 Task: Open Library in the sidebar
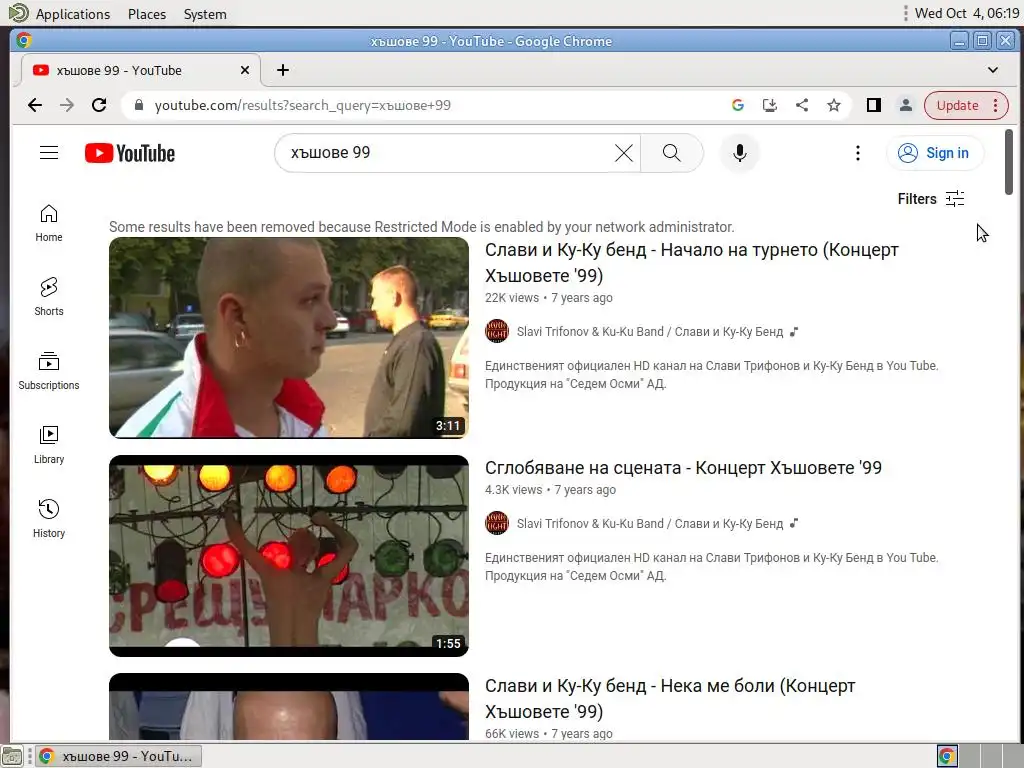pyautogui.click(x=49, y=445)
